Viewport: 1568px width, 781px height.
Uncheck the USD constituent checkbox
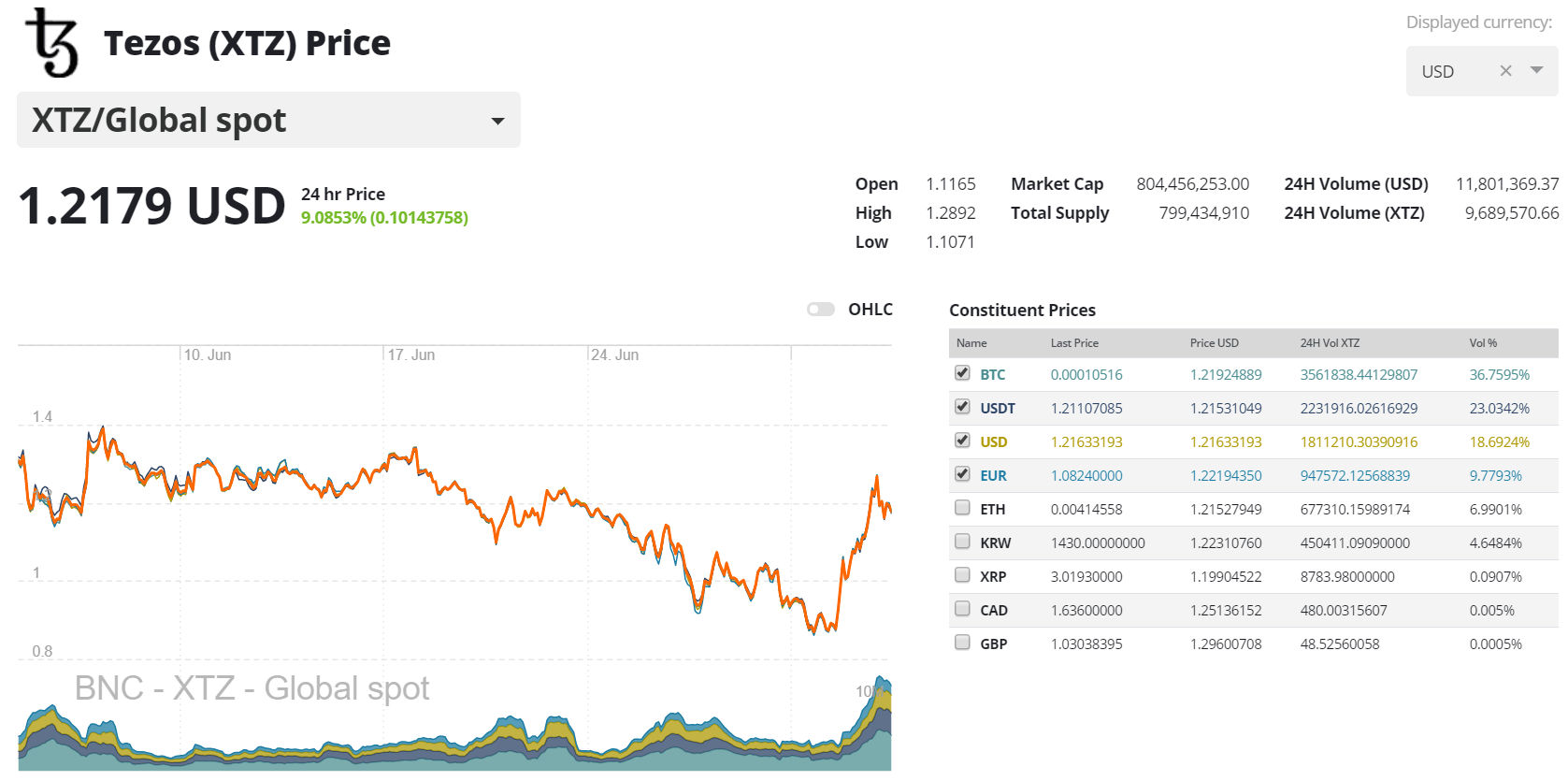pyautogui.click(x=962, y=441)
